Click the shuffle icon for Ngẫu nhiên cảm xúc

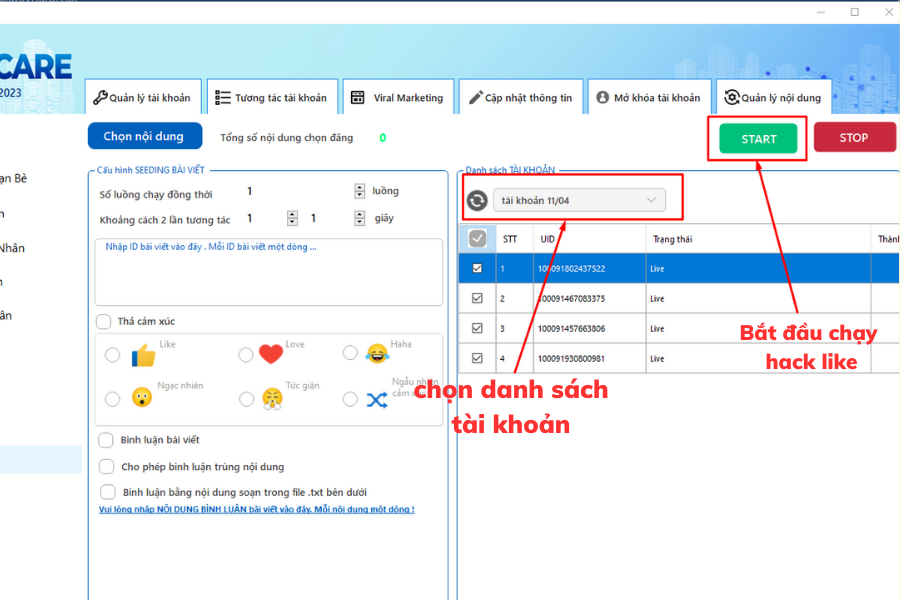(x=376, y=399)
